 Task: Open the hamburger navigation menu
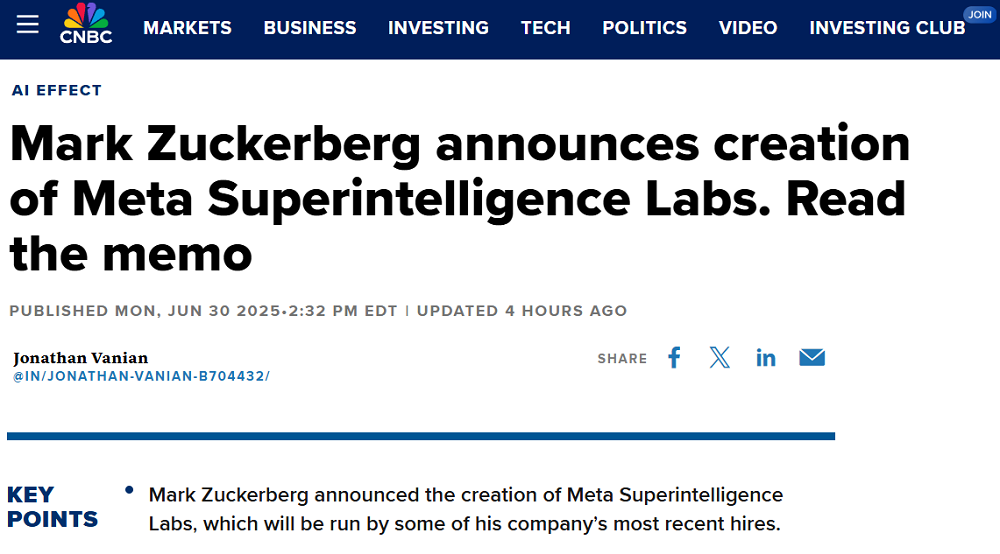(x=28, y=24)
